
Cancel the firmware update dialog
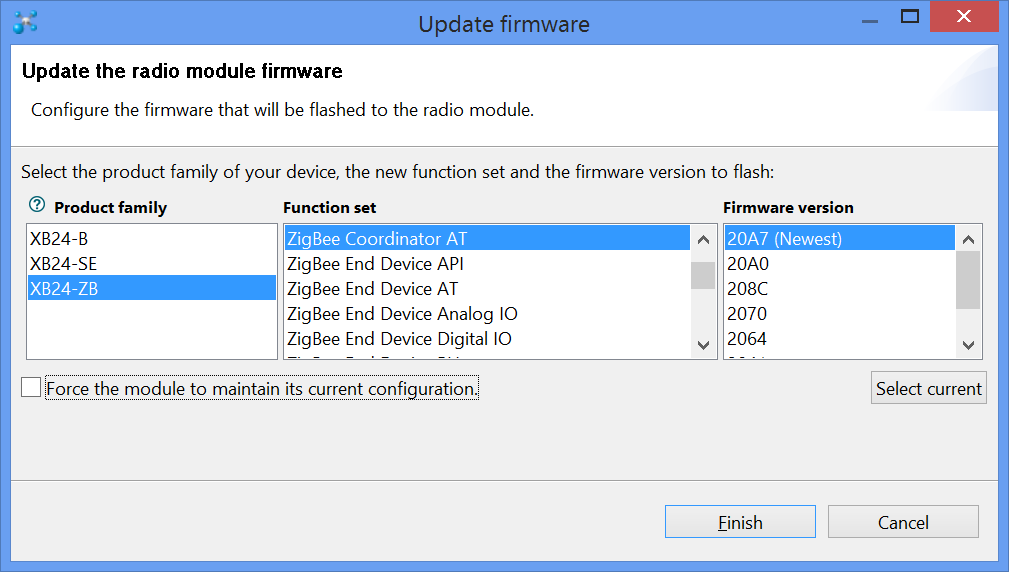[x=902, y=522]
